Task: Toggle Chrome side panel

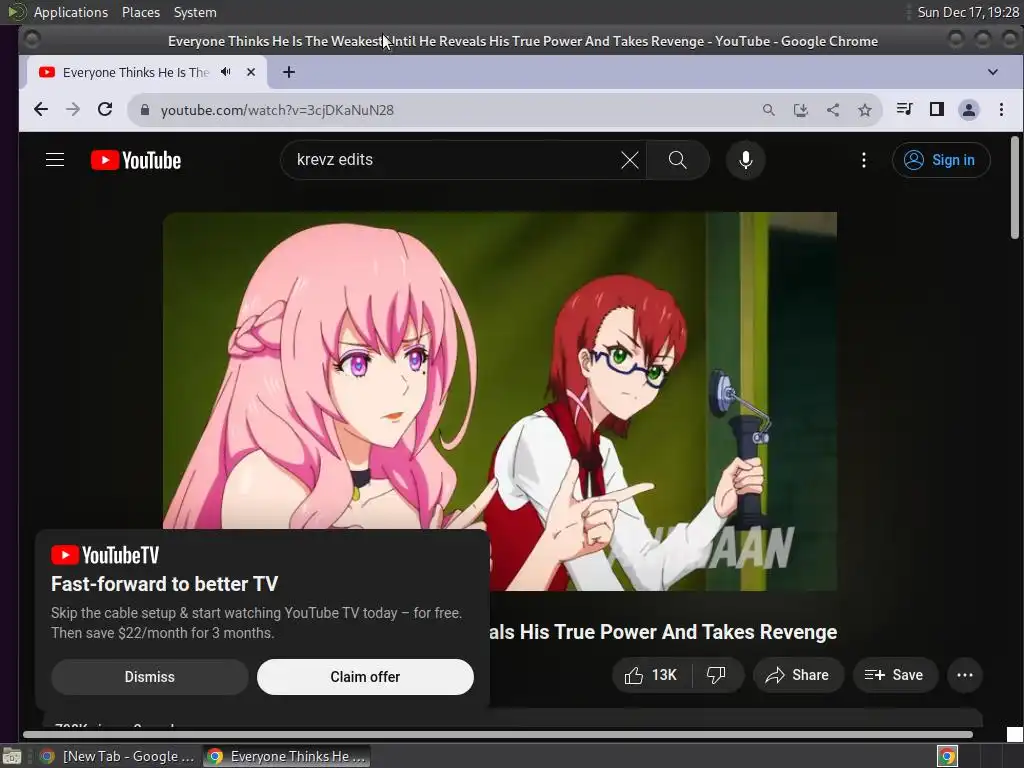Action: (936, 109)
